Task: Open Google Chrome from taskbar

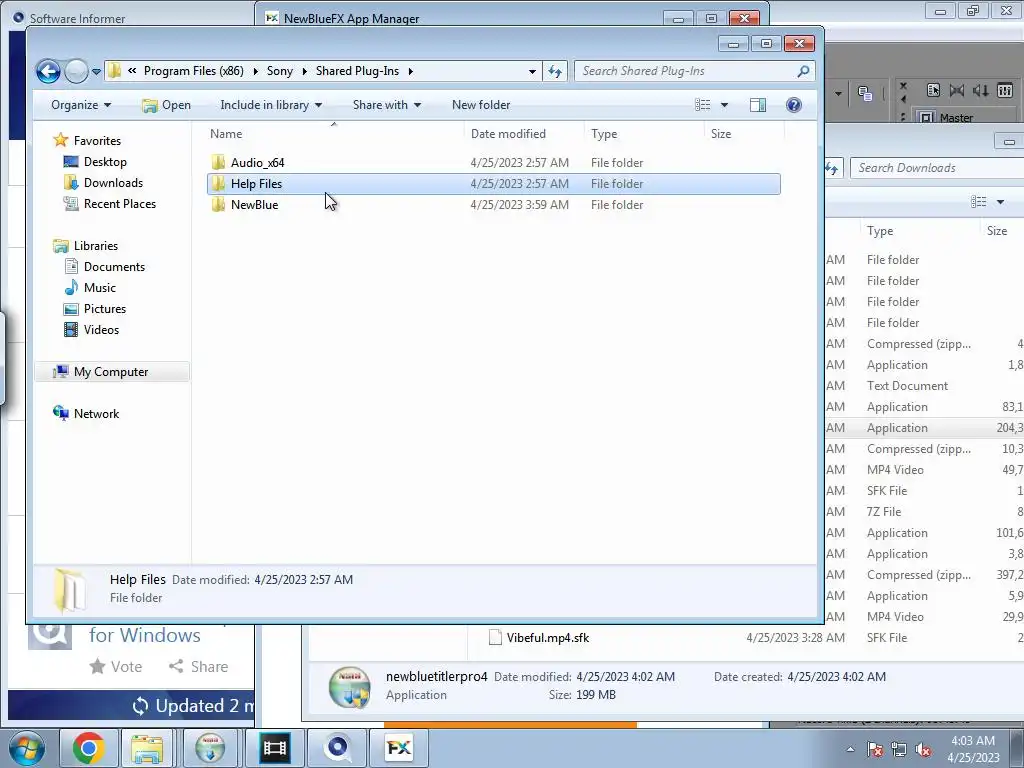Action: (x=88, y=748)
